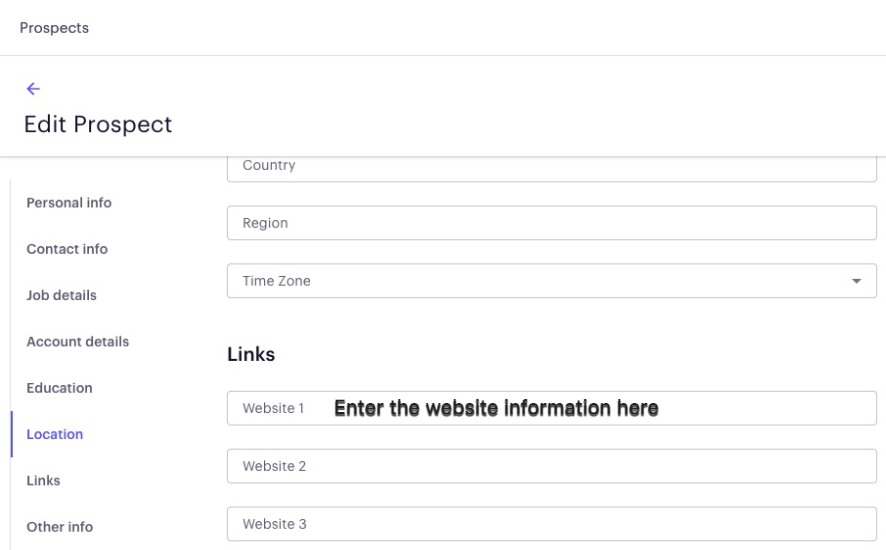Screen dimensions: 886x550
Task: Click the Edit Prospect page title
Action: tap(98, 124)
